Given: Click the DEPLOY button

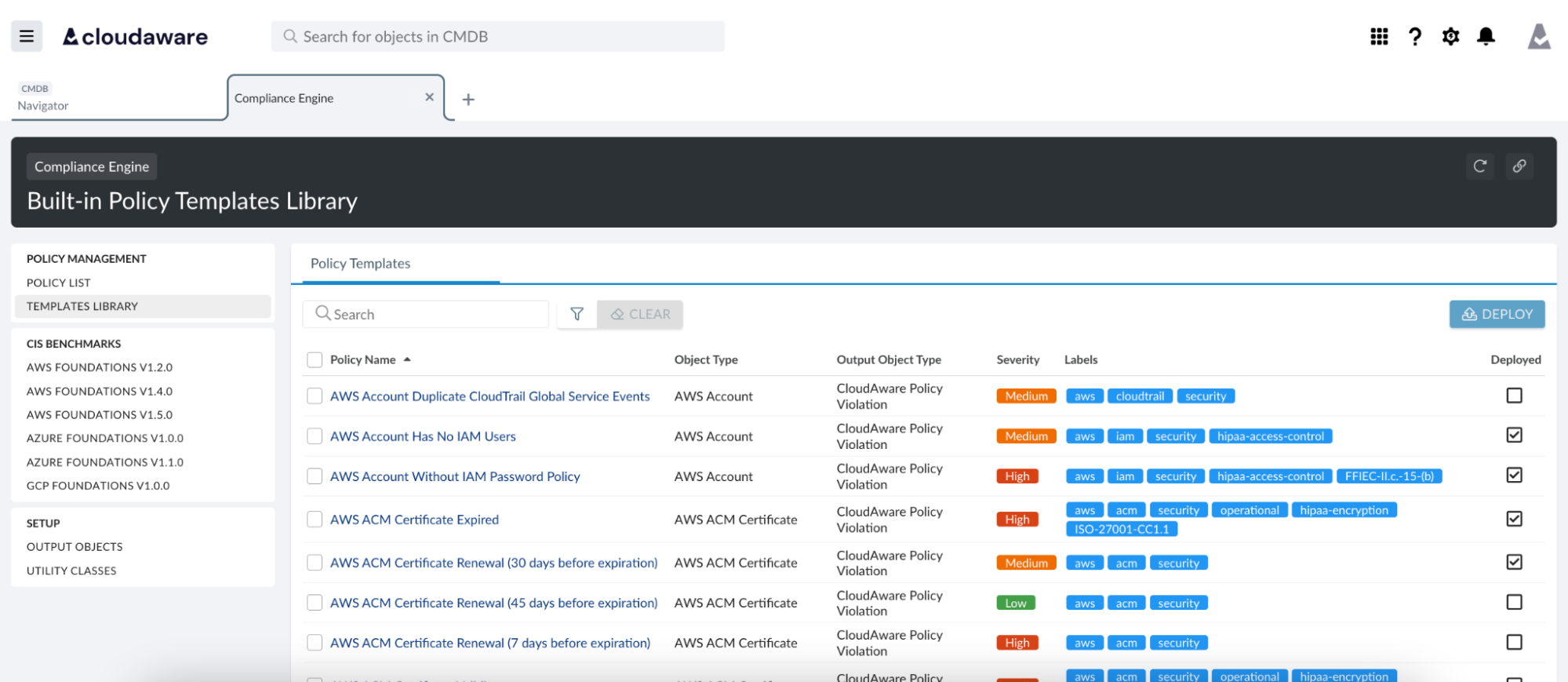Looking at the screenshot, I should (x=1497, y=314).
